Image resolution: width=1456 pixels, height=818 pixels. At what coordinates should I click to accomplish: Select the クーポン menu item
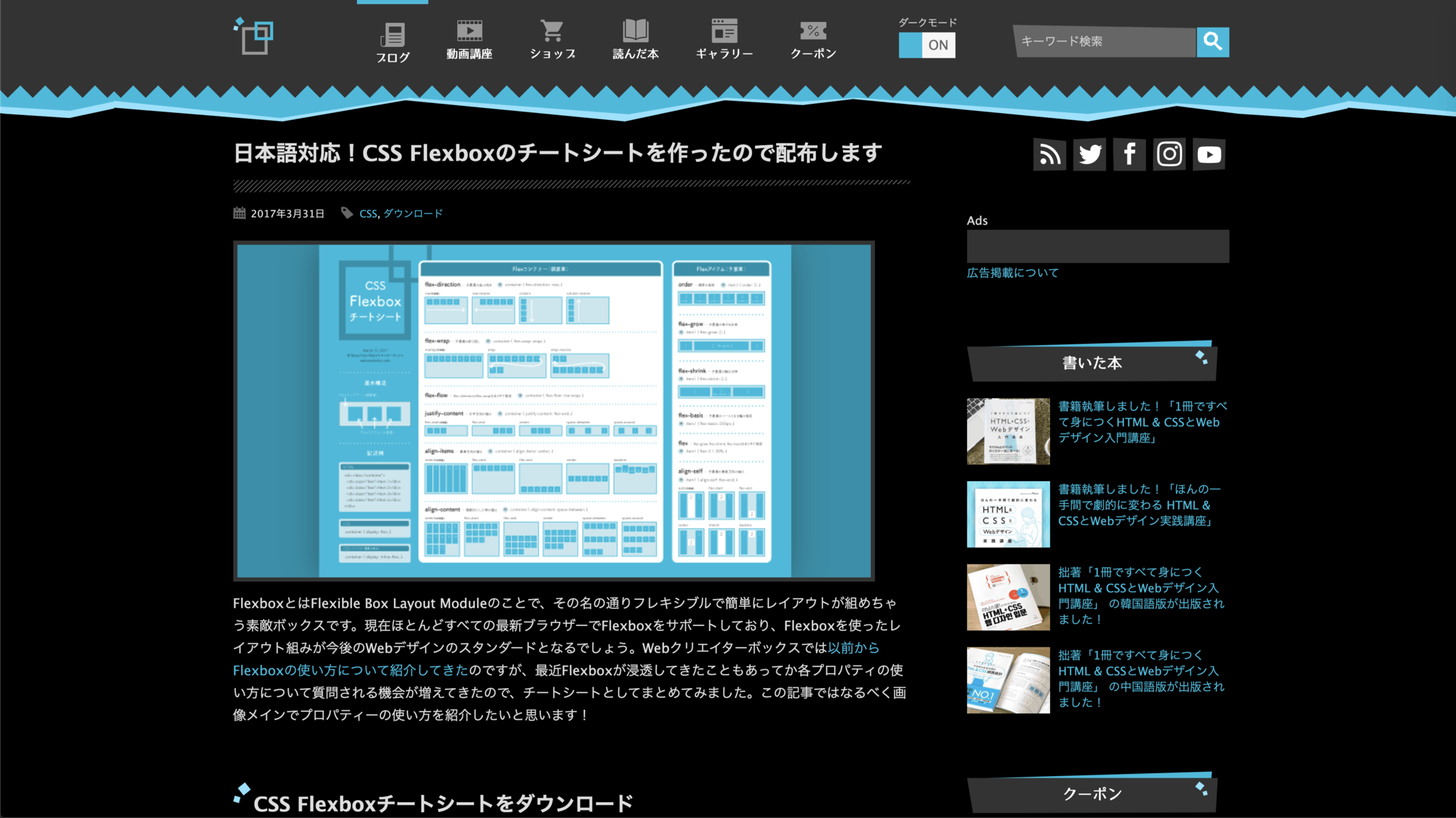point(813,40)
